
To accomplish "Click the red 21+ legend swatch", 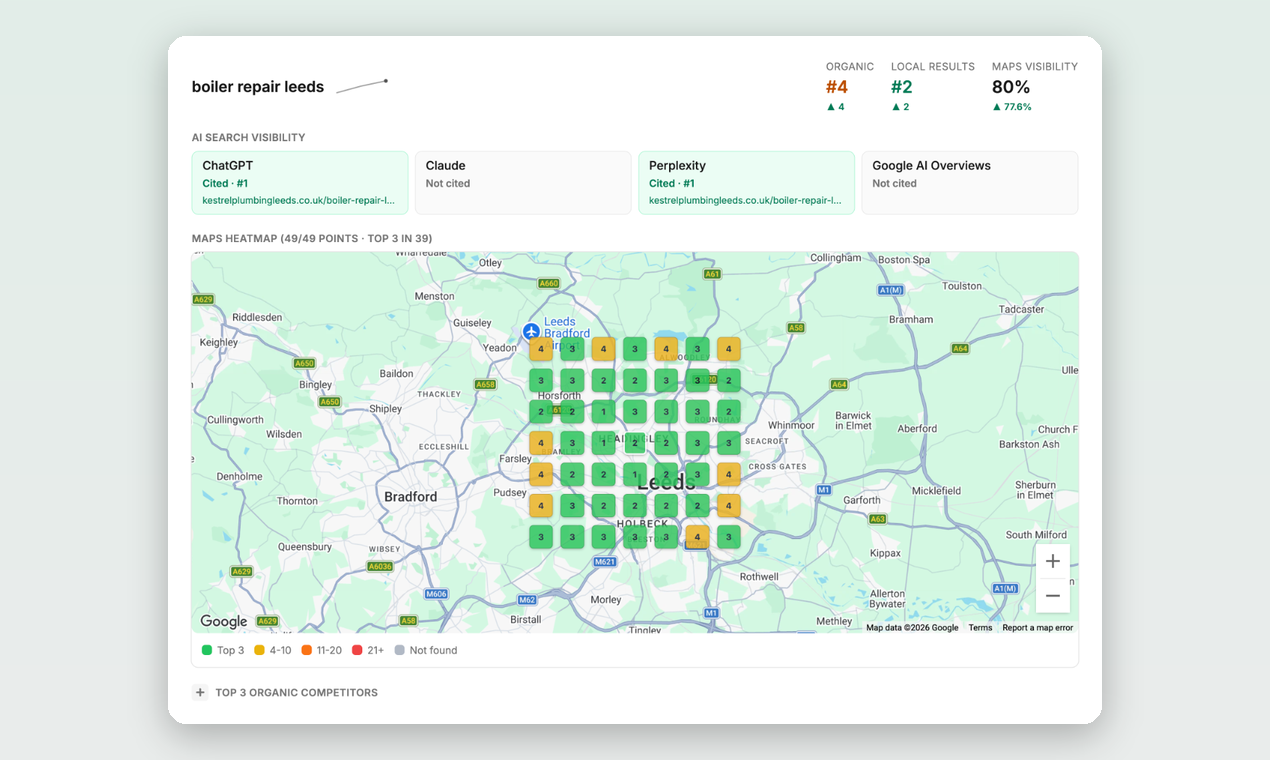I will 357,650.
